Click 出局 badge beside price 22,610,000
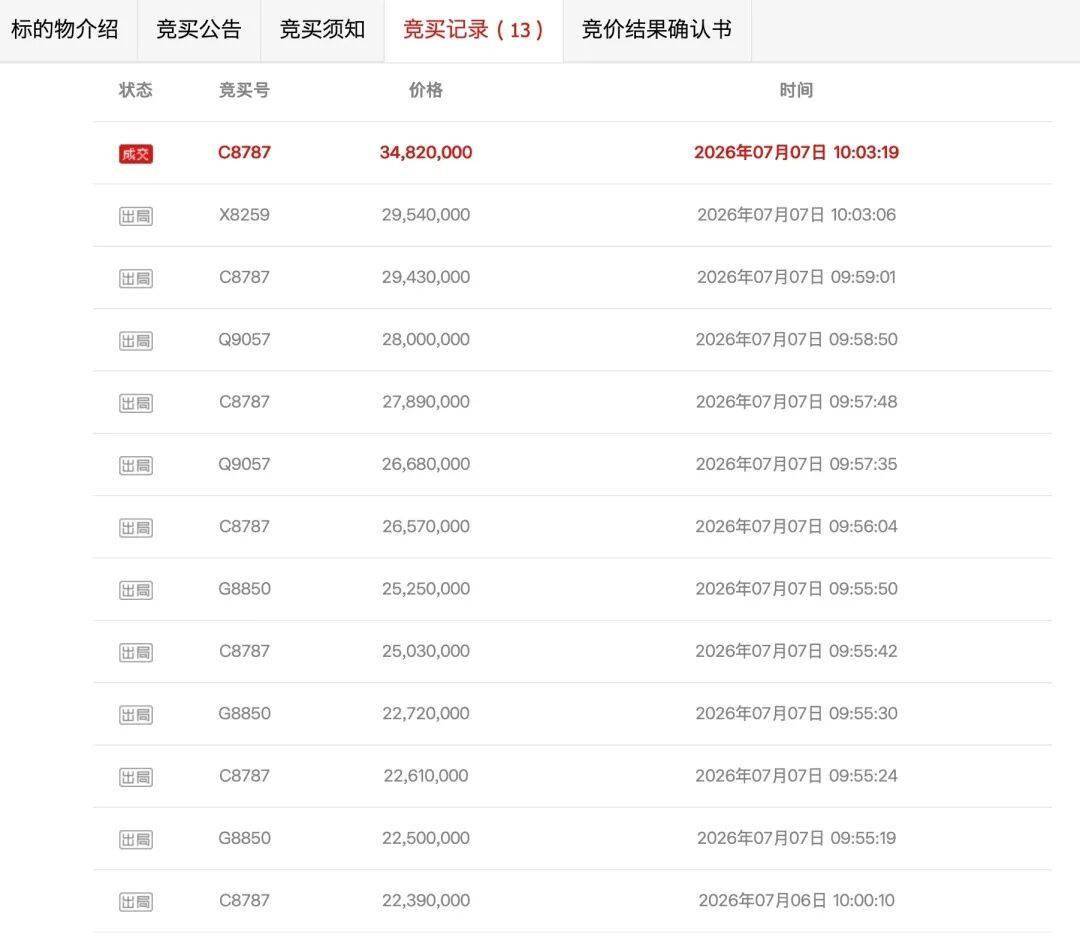This screenshot has width=1080, height=947. point(136,777)
